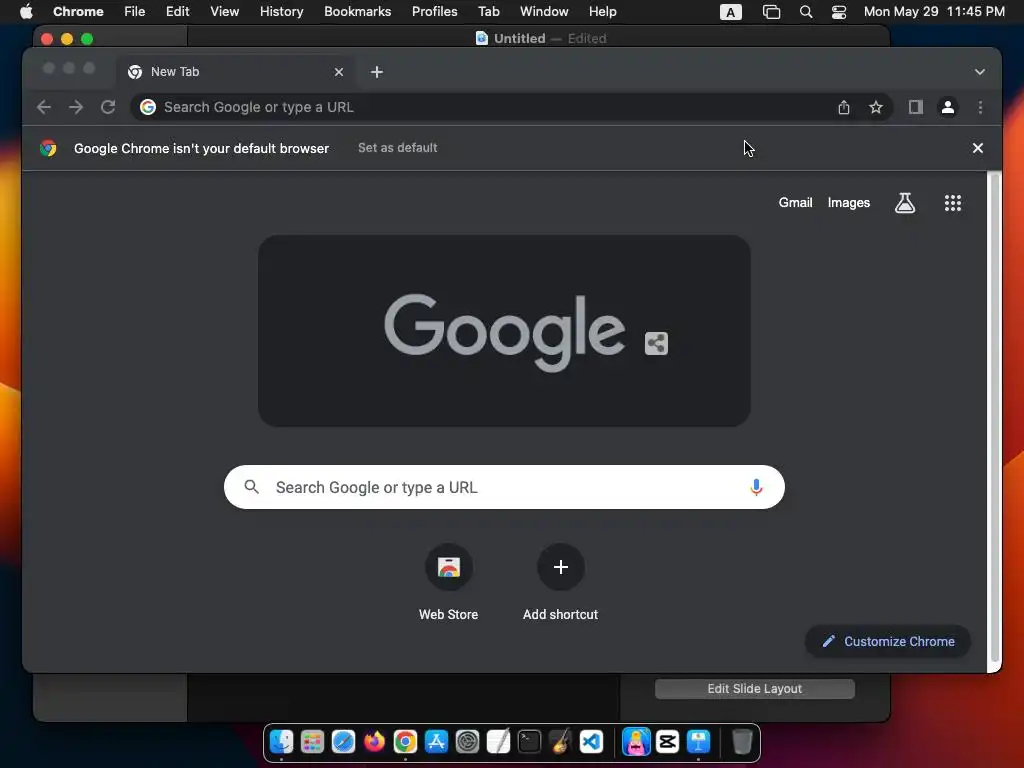The image size is (1024, 768).
Task: Open App Store from the dock
Action: click(x=436, y=742)
